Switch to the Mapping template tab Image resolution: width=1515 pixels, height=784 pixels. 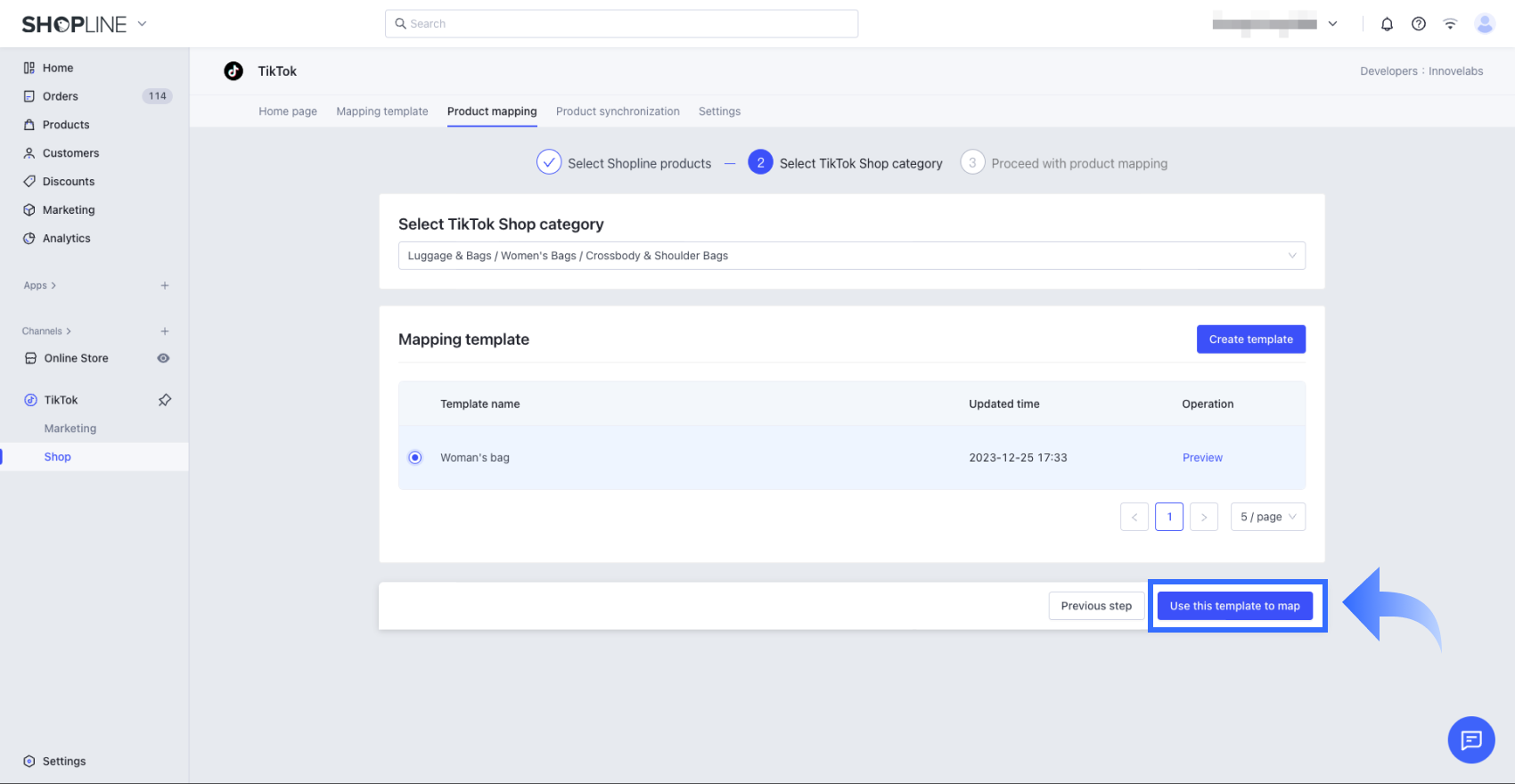[381, 111]
